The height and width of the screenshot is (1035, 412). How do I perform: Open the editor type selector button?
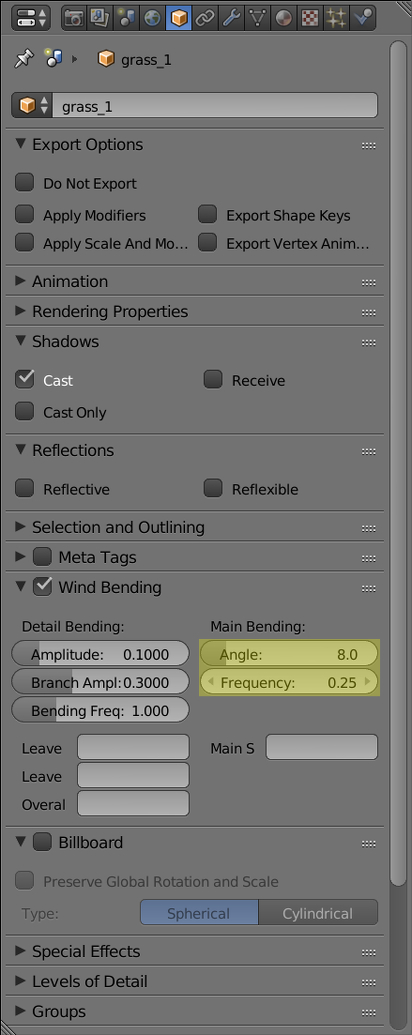coord(31,18)
